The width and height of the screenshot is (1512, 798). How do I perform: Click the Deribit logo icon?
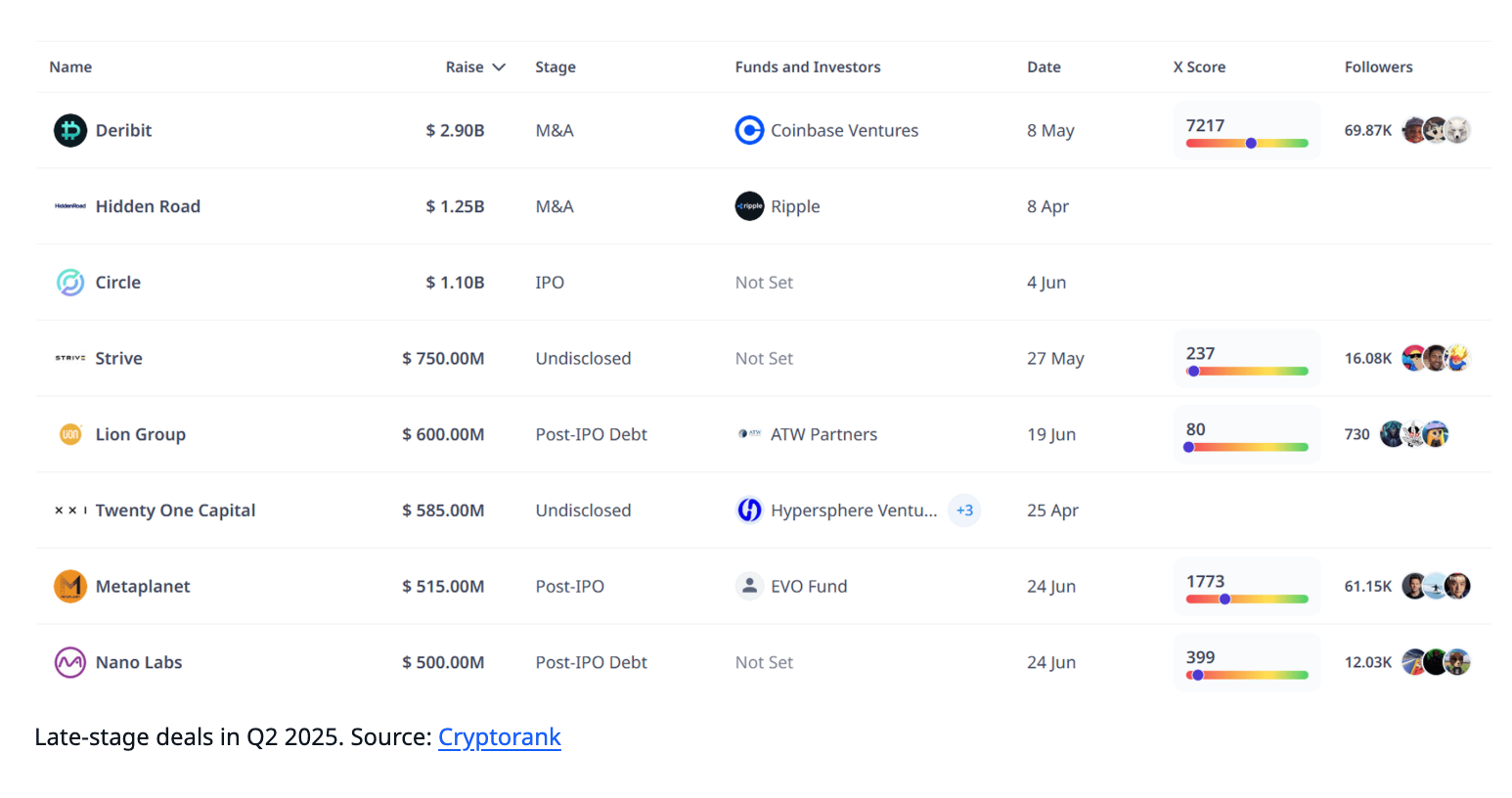tap(70, 130)
